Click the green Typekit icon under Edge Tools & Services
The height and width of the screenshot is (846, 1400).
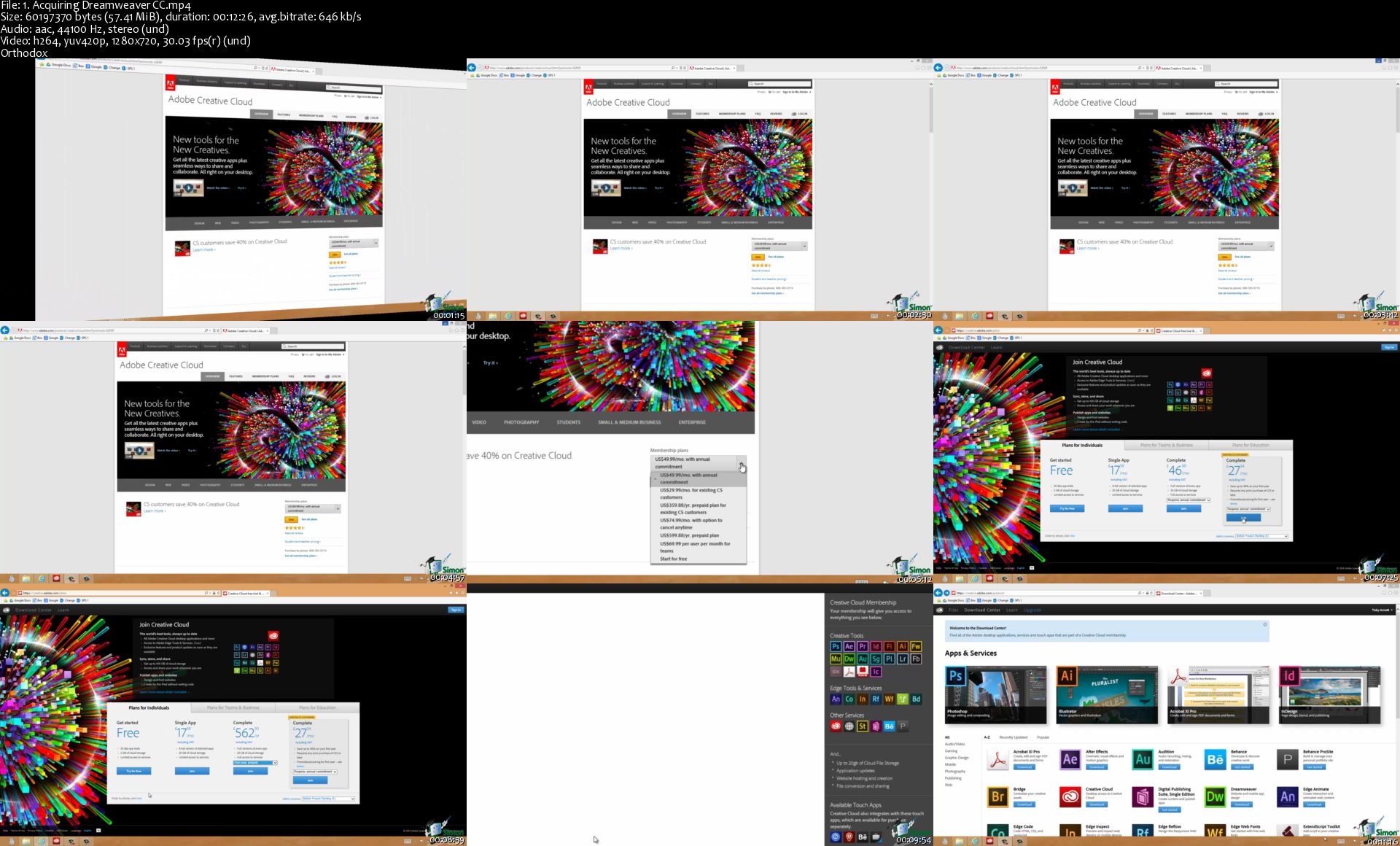click(903, 699)
